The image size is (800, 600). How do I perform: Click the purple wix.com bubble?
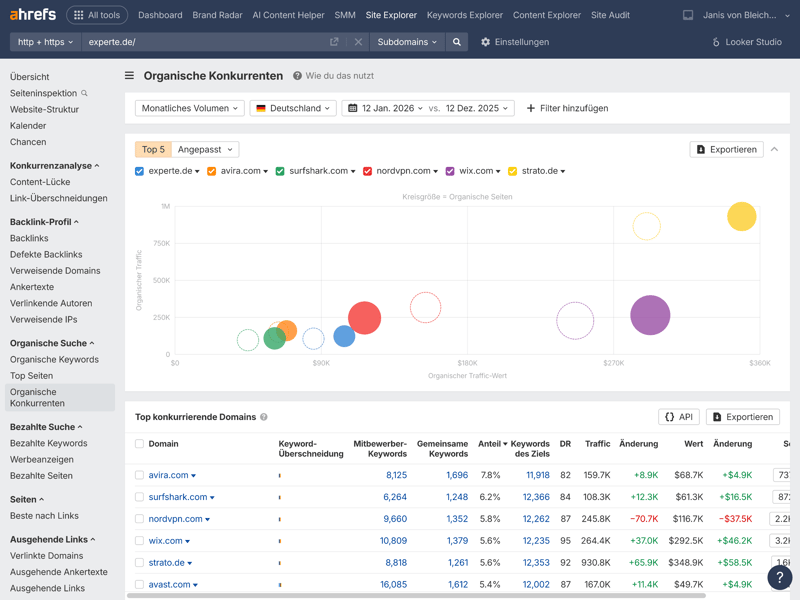(x=650, y=315)
